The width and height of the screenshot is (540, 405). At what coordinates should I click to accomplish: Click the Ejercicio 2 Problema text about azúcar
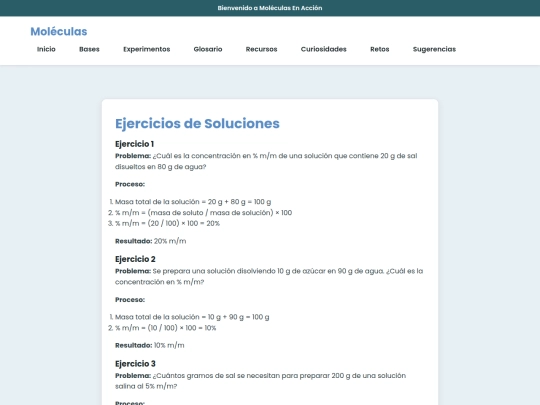tap(269, 276)
